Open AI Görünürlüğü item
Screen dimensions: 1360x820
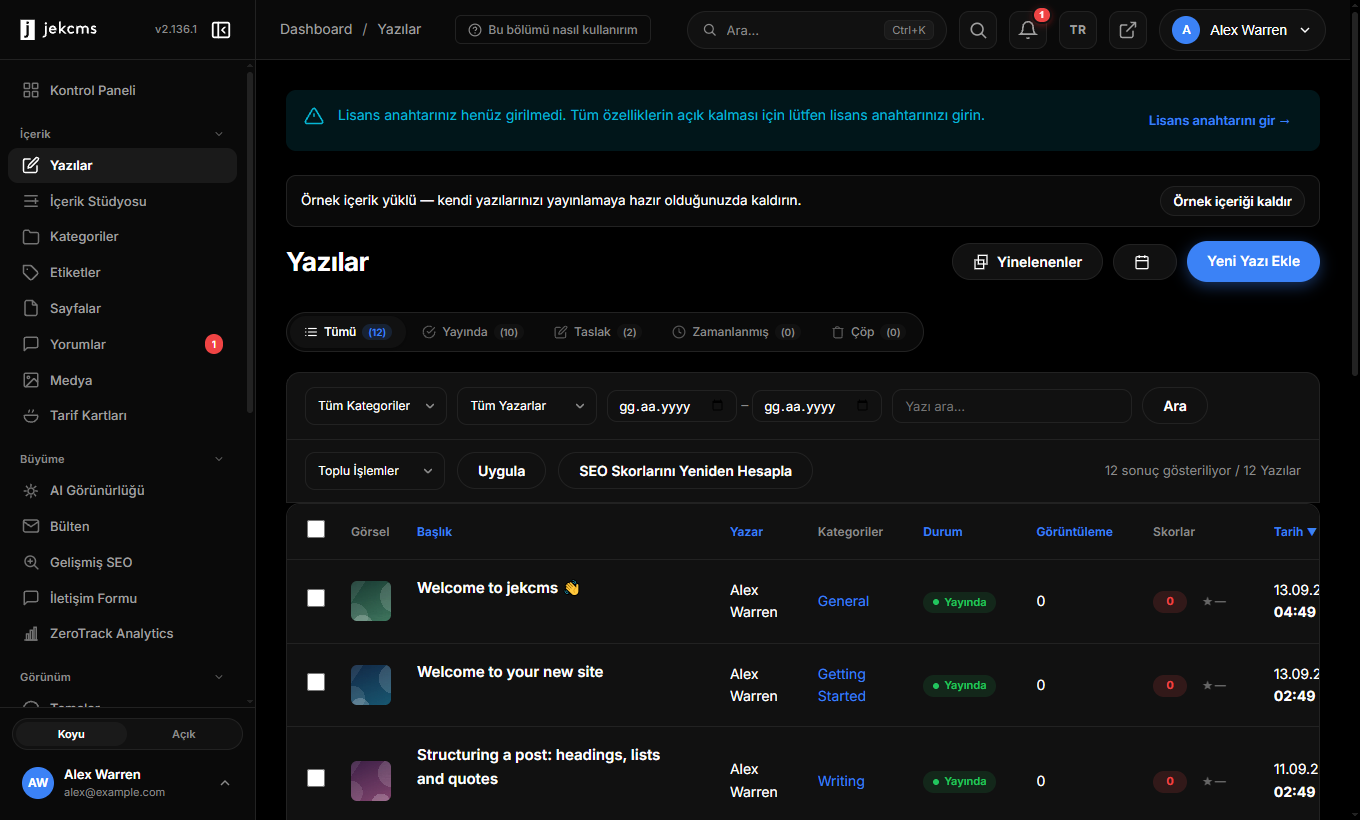(122, 491)
